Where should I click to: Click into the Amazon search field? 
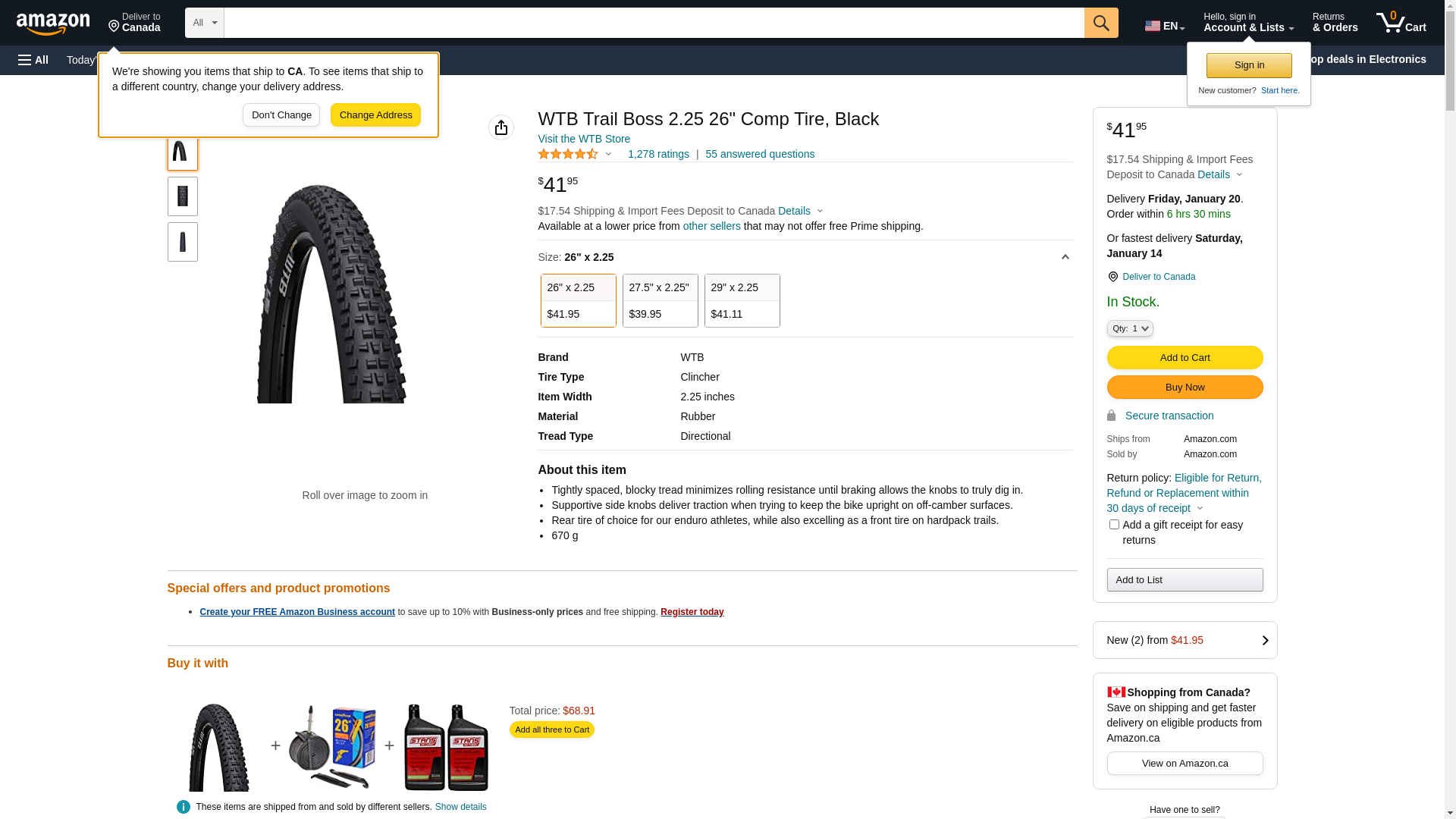tap(654, 23)
